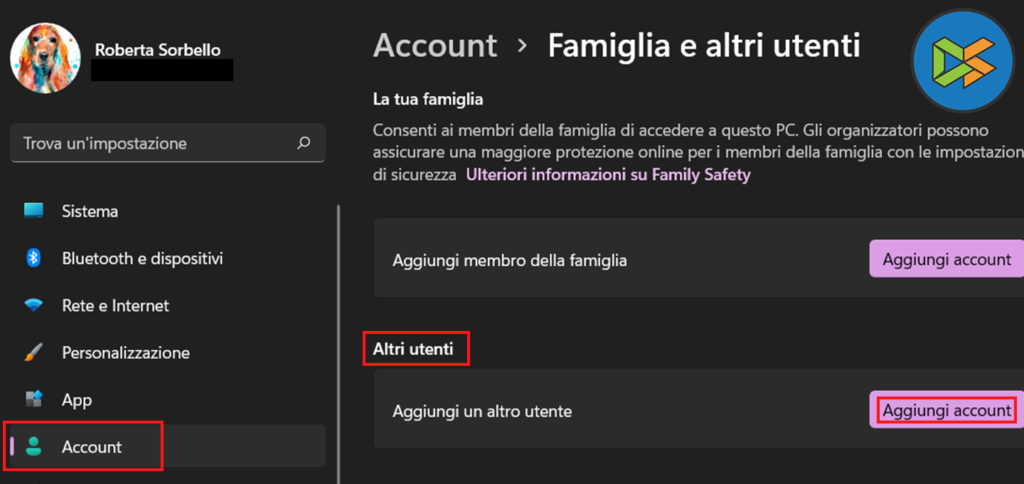Open Bluetooth e dispositivi settings
Viewport: 1024px width, 484px height.
[x=142, y=258]
